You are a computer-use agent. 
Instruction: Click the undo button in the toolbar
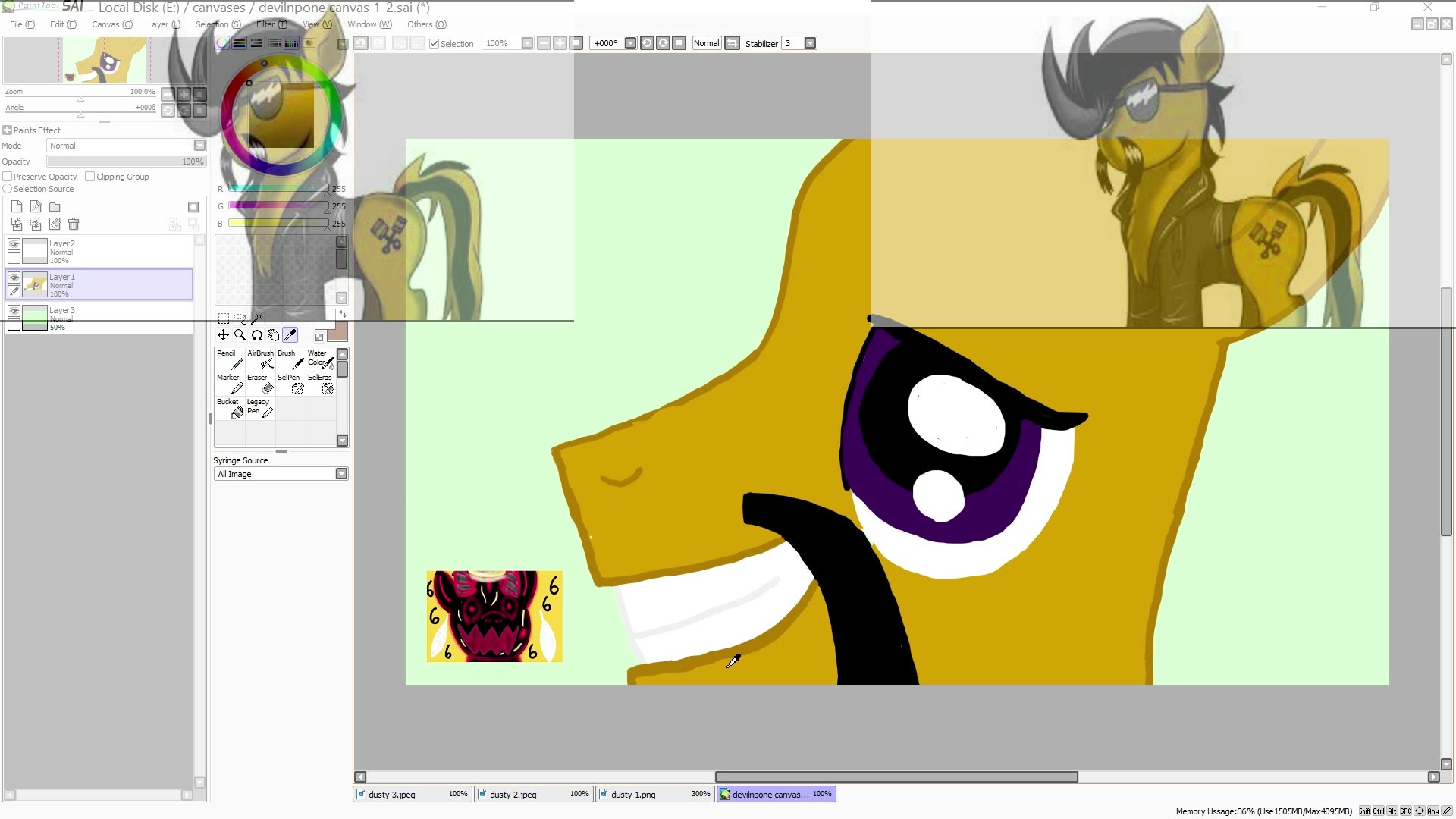(360, 43)
